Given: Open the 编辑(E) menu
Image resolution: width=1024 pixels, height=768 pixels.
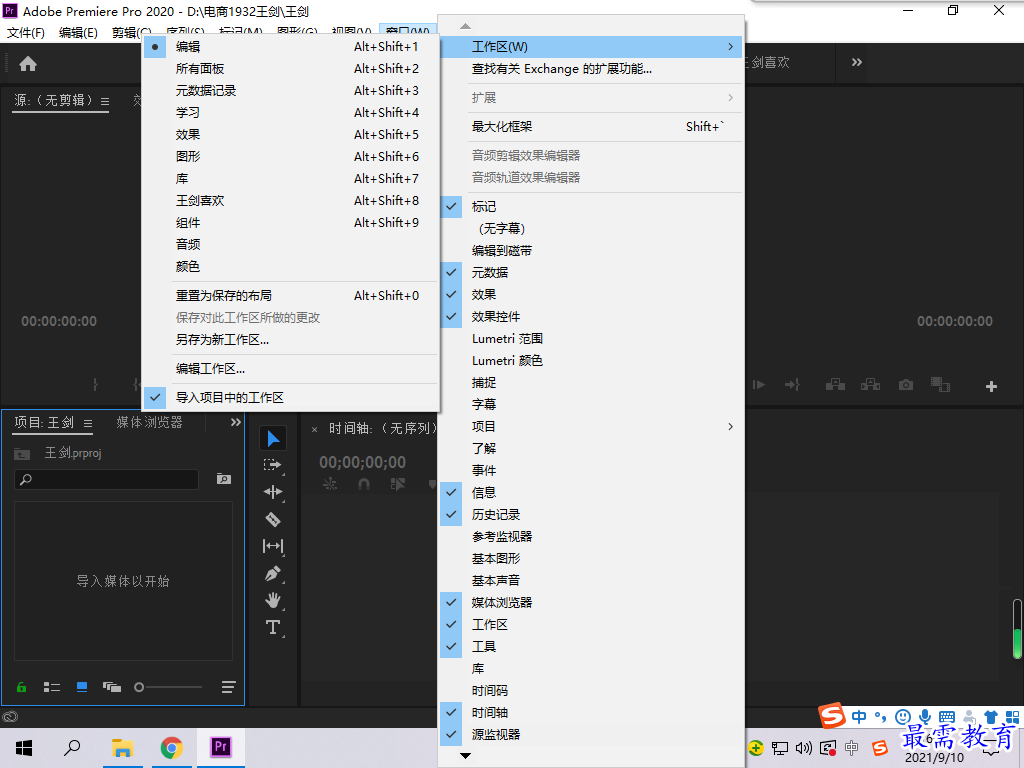Looking at the screenshot, I should coord(78,32).
